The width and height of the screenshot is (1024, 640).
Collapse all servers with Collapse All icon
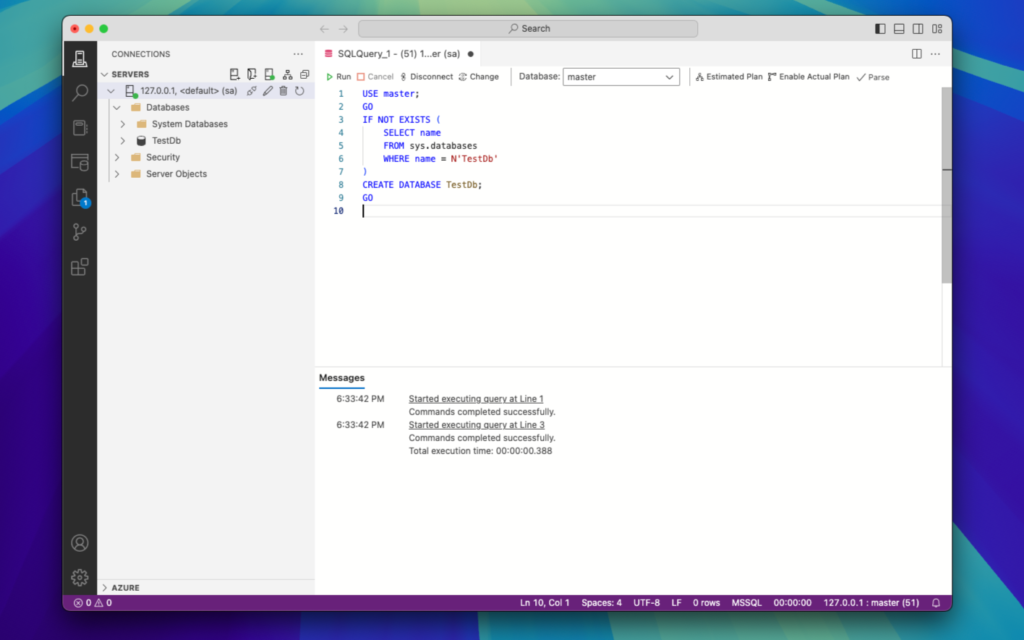pos(304,74)
